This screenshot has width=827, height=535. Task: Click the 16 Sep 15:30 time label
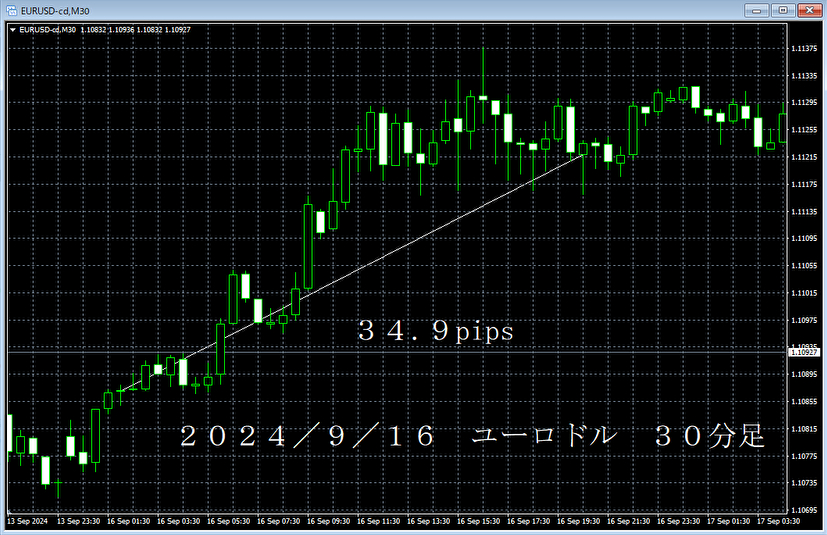click(x=478, y=521)
